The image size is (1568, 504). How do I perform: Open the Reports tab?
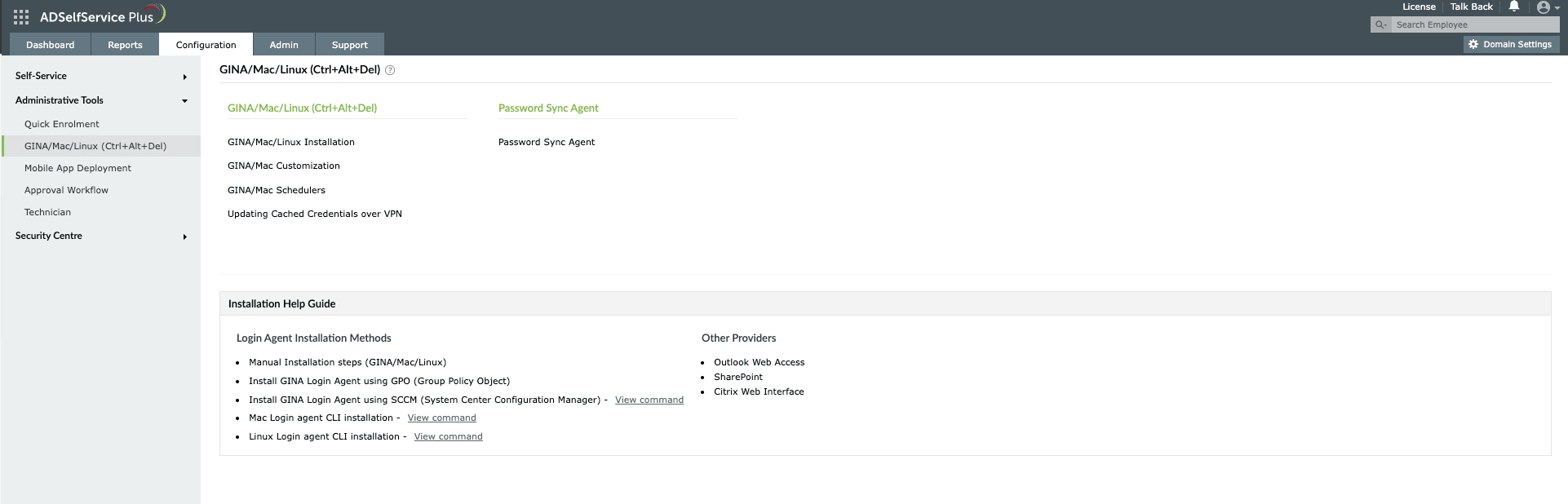coord(125,45)
